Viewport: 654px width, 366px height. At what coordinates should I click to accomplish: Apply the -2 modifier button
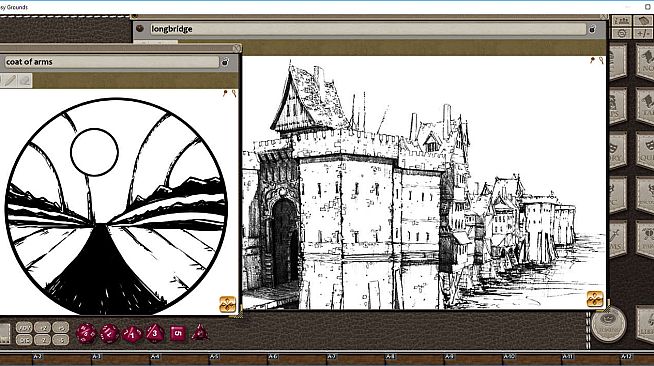click(x=43, y=340)
